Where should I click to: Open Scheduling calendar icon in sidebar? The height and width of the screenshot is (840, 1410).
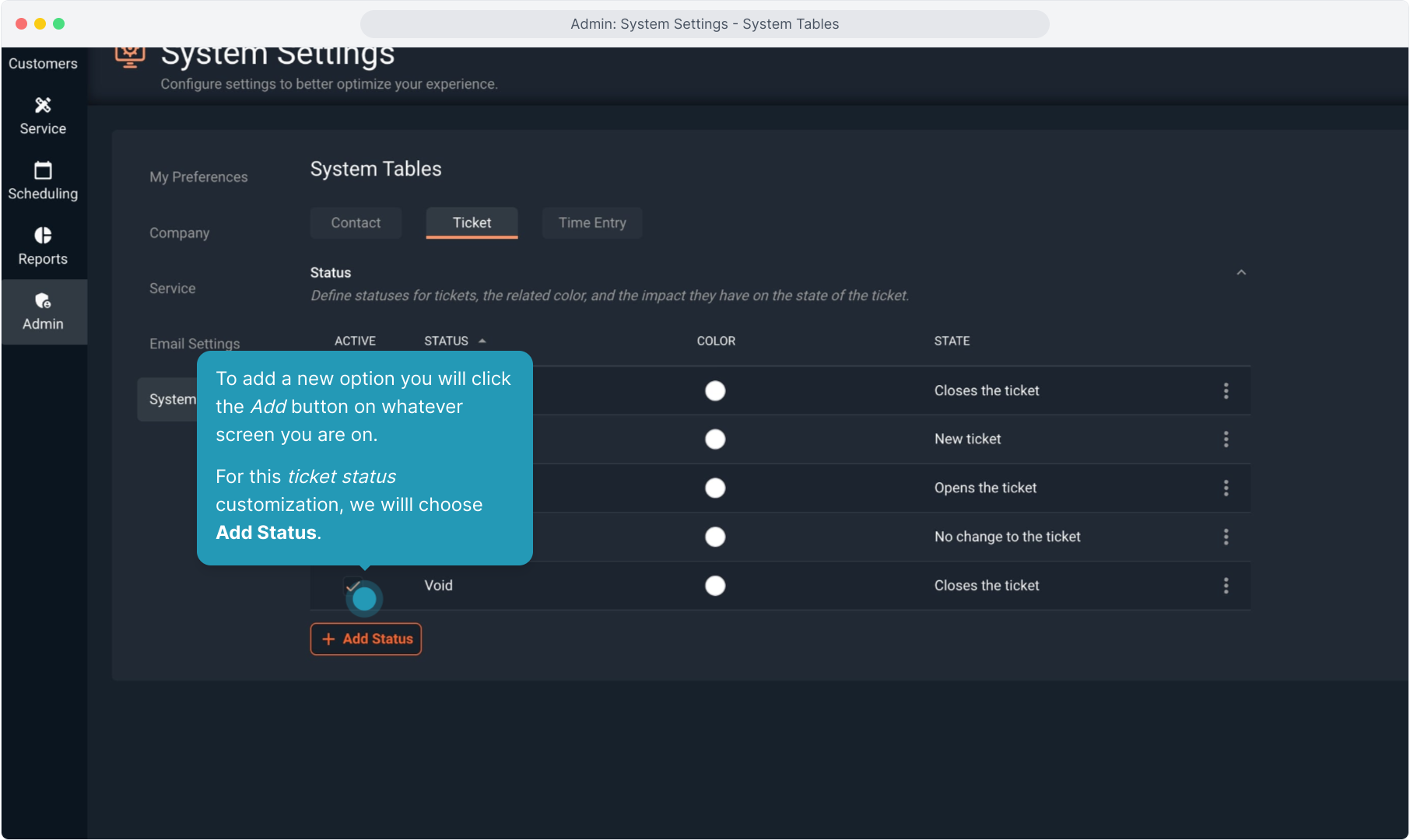point(43,170)
